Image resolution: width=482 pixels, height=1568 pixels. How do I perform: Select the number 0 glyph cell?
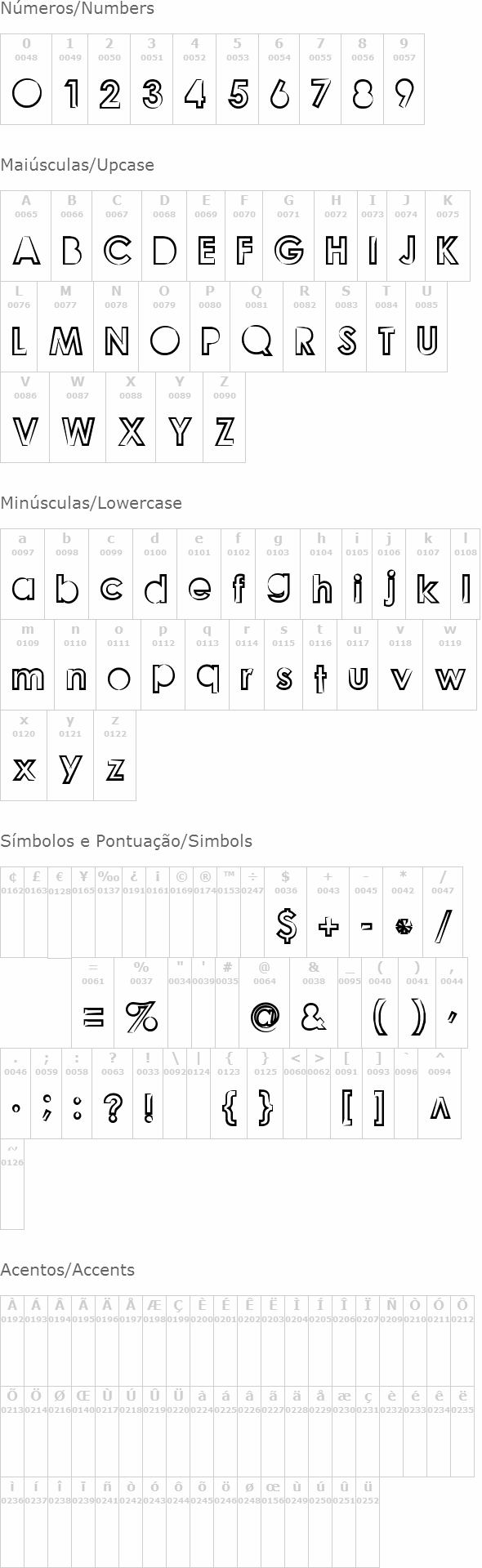point(26,79)
